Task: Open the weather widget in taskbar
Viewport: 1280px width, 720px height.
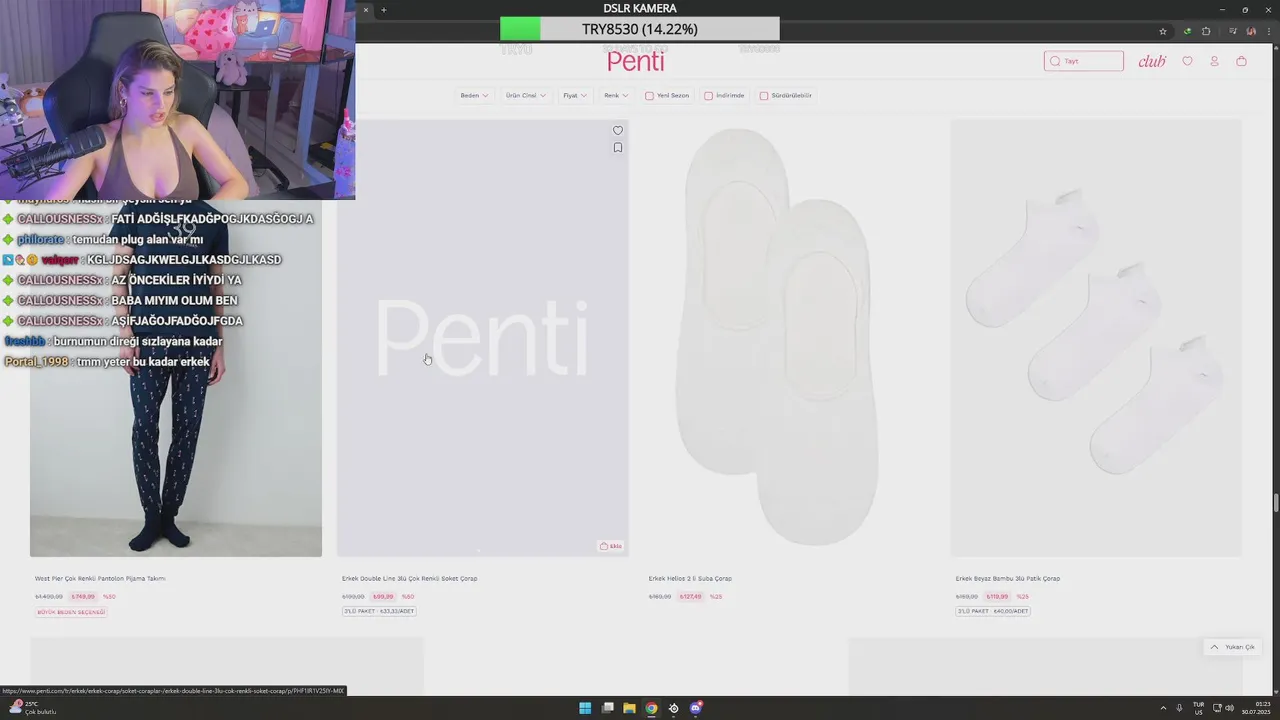Action: (x=32, y=708)
